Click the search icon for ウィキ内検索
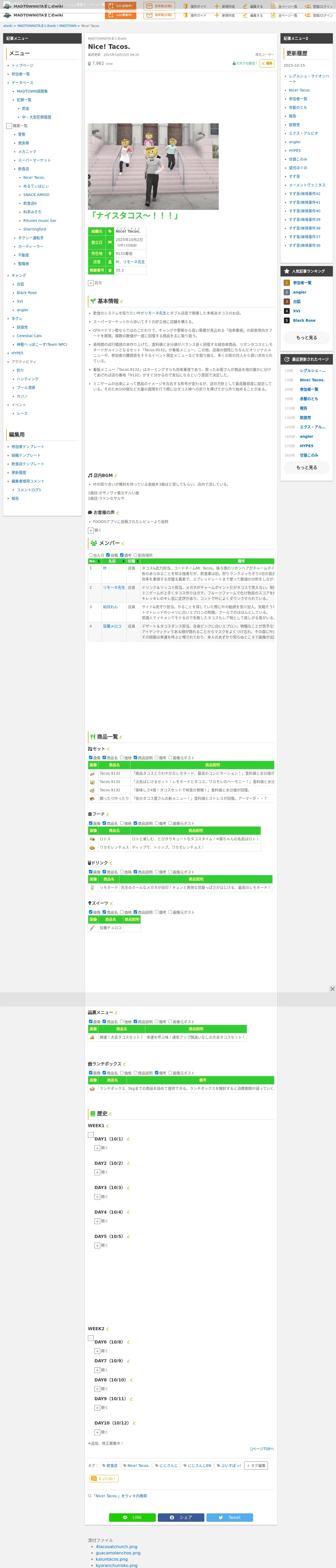This screenshot has width=336, height=1568. [90, 1496]
